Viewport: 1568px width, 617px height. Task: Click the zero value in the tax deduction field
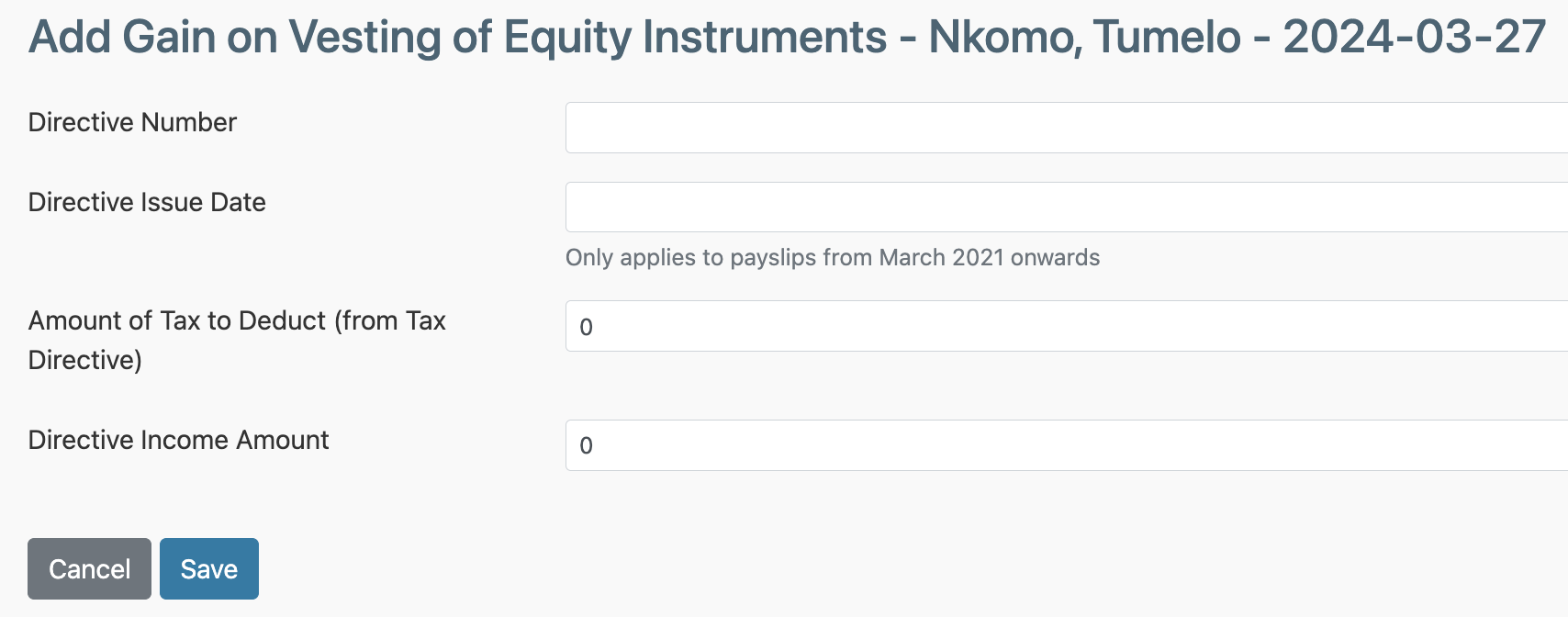click(x=587, y=327)
